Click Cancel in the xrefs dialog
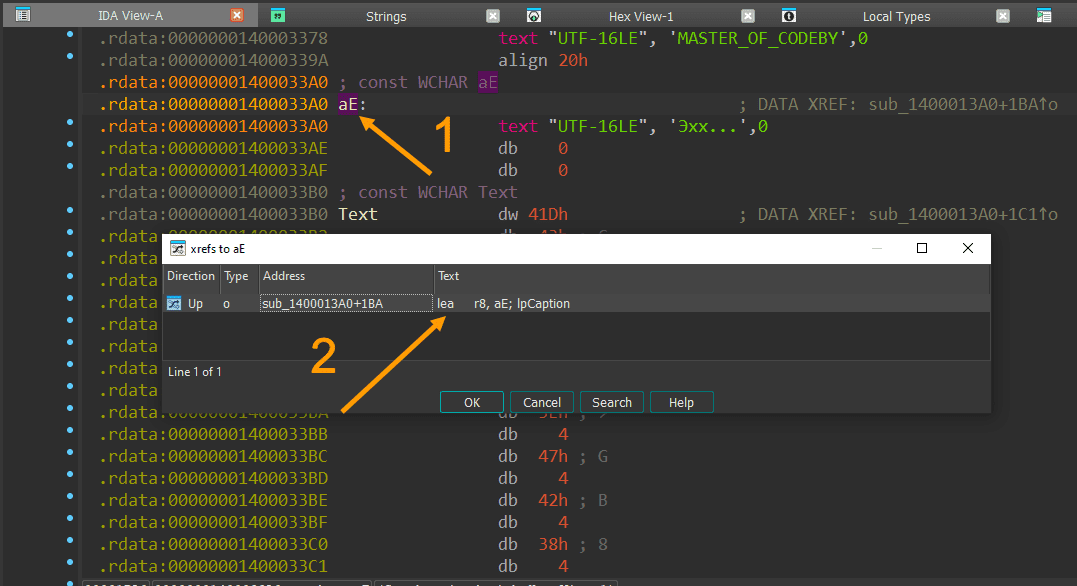This screenshot has width=1077, height=586. pyautogui.click(x=542, y=402)
